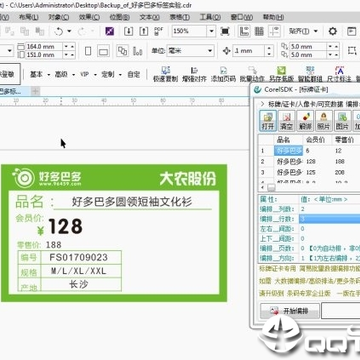Click the current page layout icon

(137, 51)
